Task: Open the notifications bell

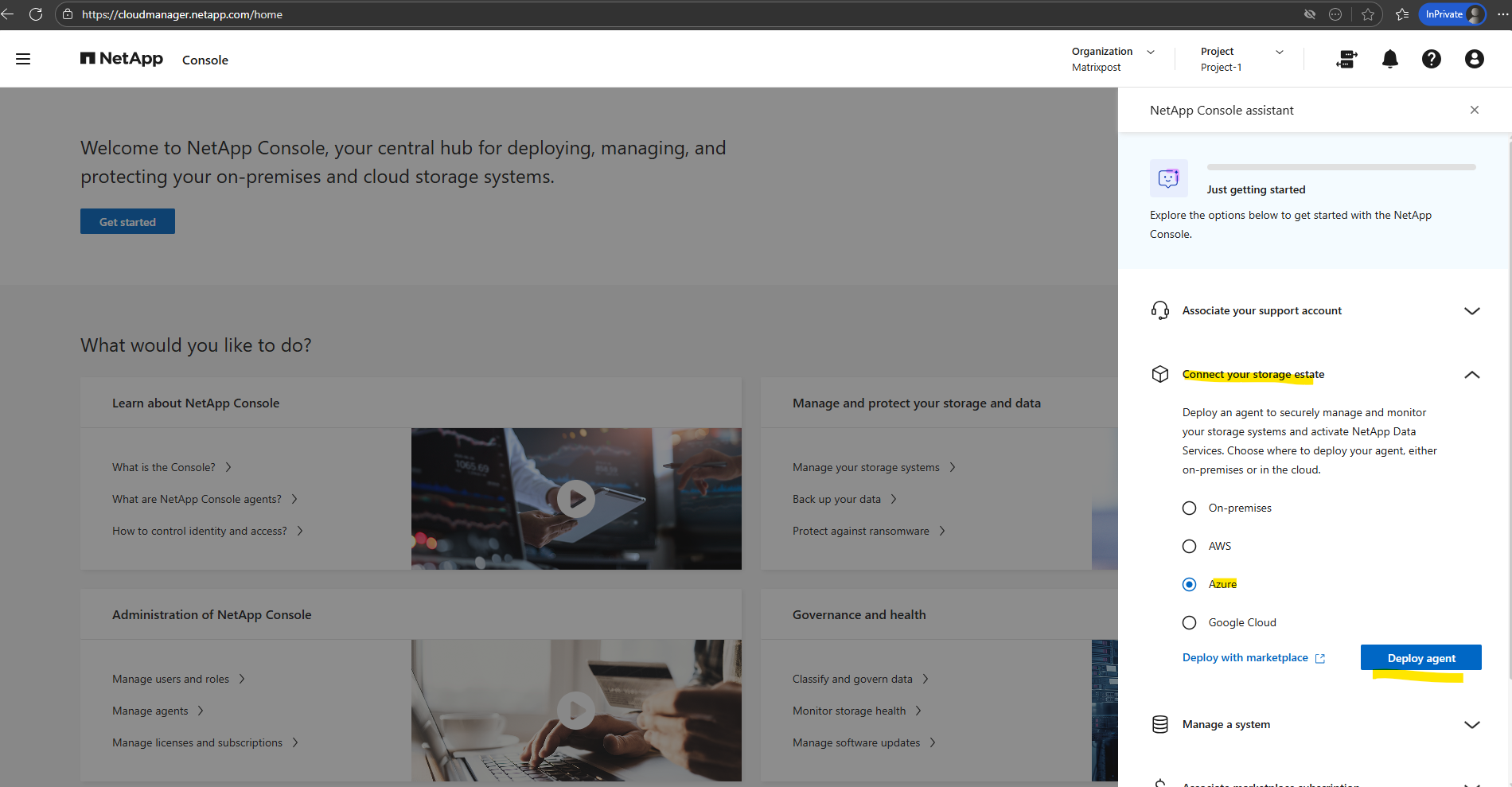Action: (1390, 59)
